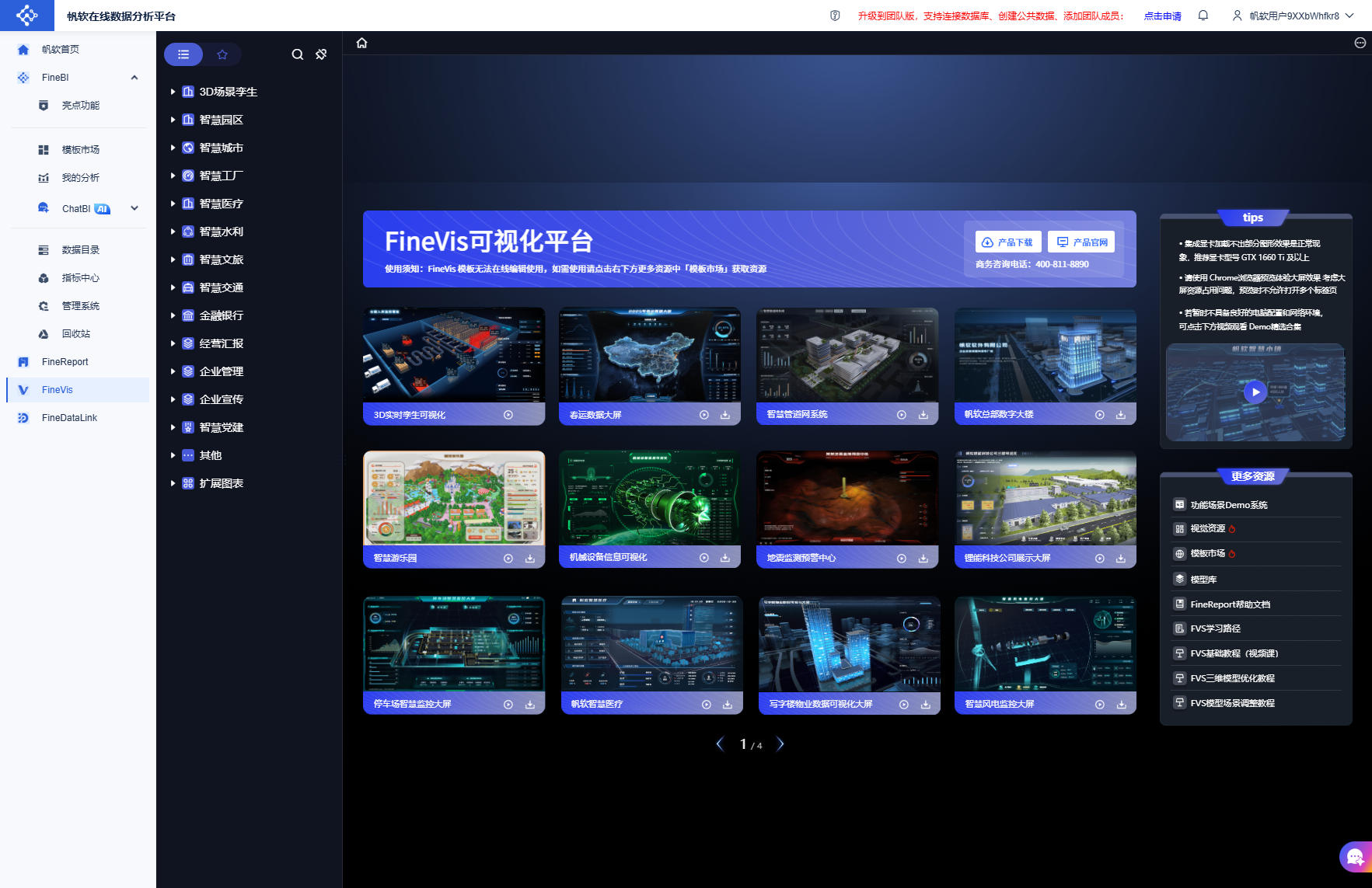The width and height of the screenshot is (1372, 888).
Task: Open 我的分析 in the sidebar
Action: click(x=79, y=178)
